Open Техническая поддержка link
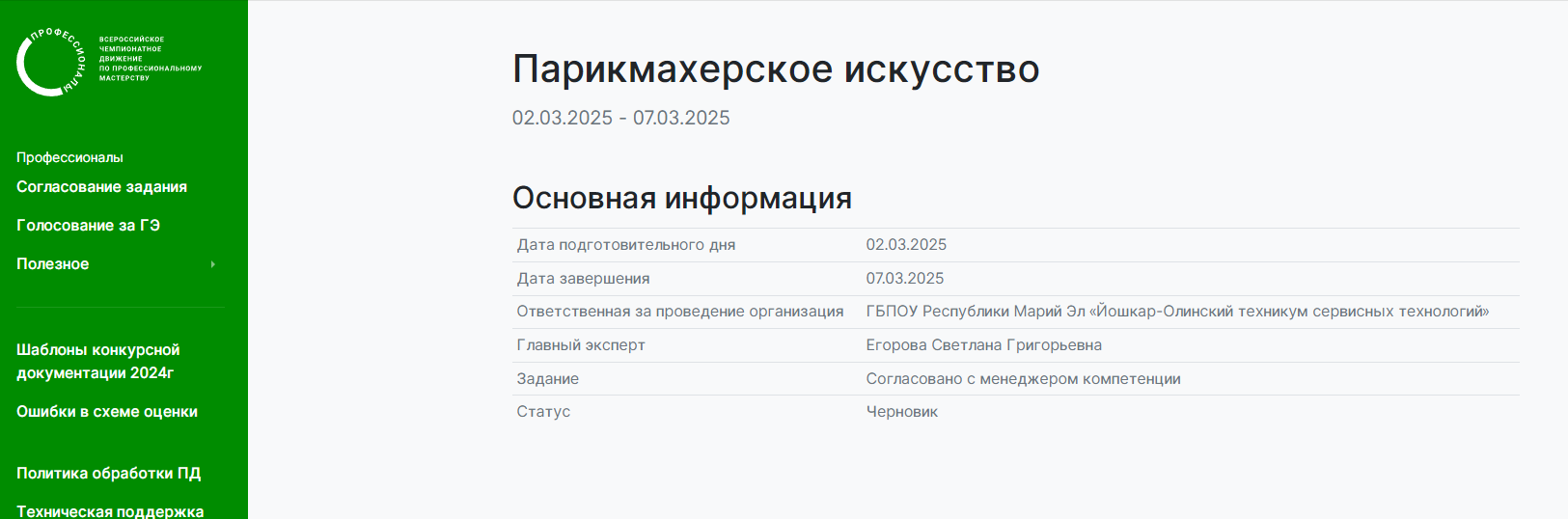Image resolution: width=1568 pixels, height=519 pixels. click(x=110, y=511)
